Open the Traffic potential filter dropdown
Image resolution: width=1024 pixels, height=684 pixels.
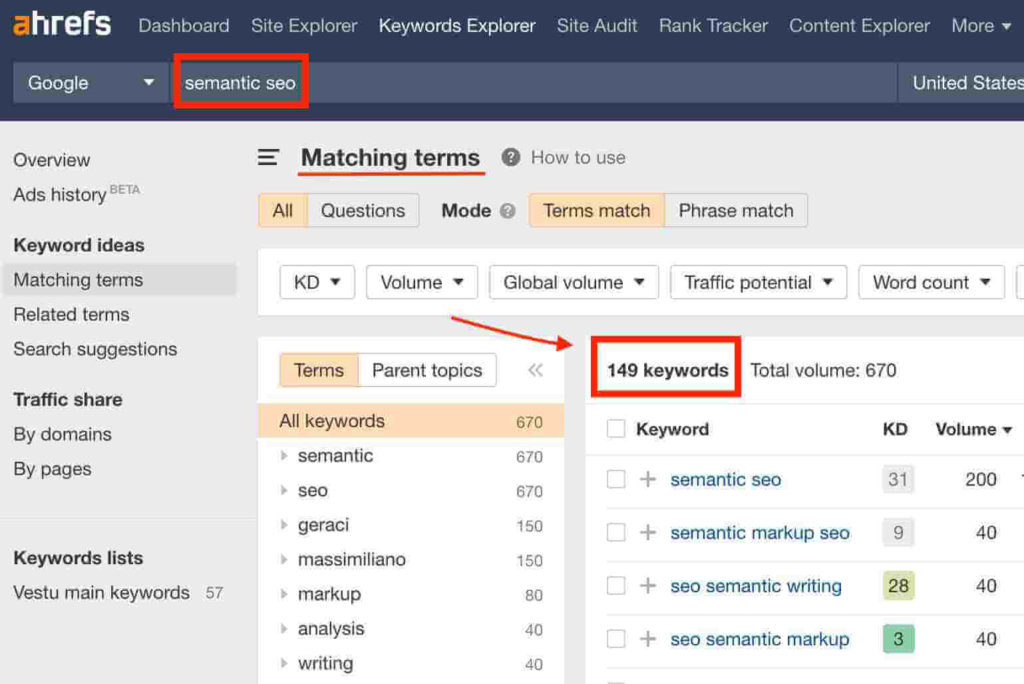pos(757,282)
